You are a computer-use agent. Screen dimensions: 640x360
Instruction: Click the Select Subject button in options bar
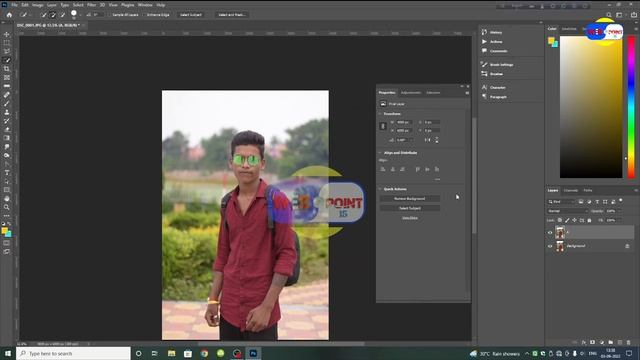click(x=191, y=15)
